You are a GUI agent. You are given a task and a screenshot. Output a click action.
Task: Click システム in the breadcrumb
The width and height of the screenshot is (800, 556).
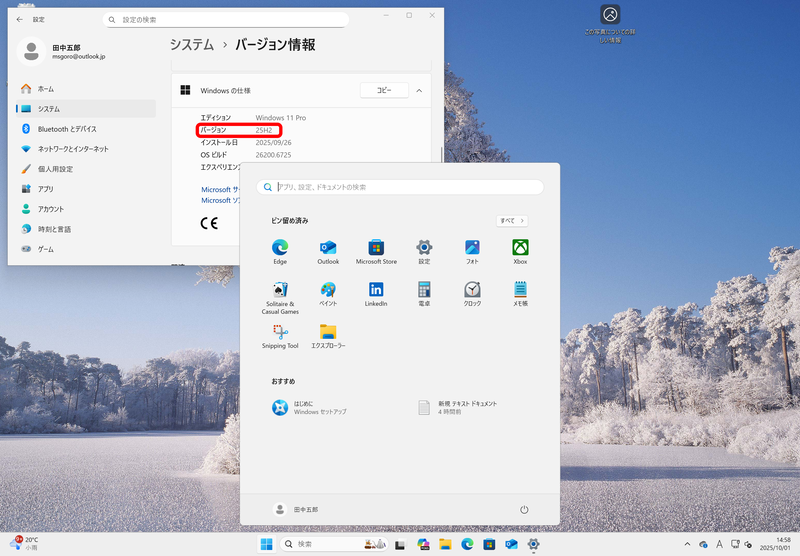coord(192,45)
